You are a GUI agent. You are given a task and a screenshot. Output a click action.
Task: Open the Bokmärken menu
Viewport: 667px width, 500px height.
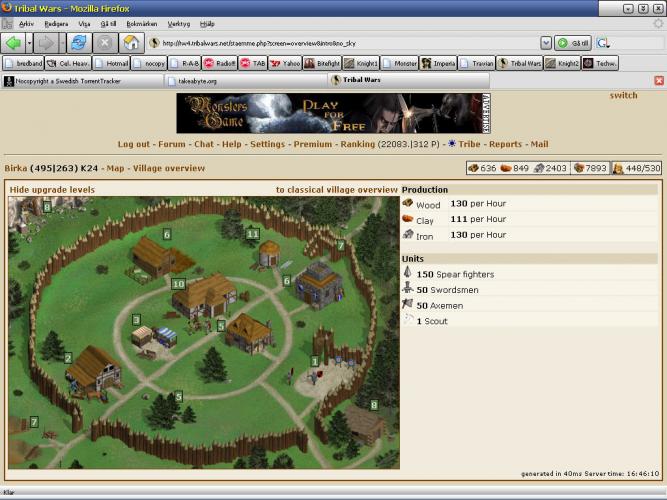pyautogui.click(x=140, y=22)
